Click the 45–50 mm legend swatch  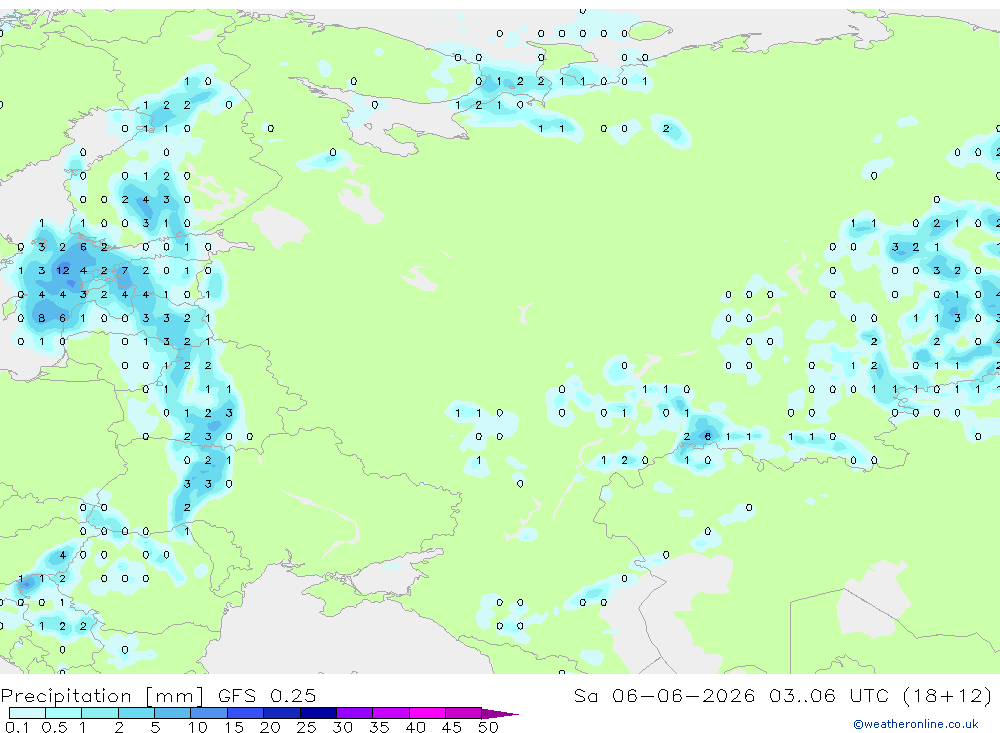point(464,713)
